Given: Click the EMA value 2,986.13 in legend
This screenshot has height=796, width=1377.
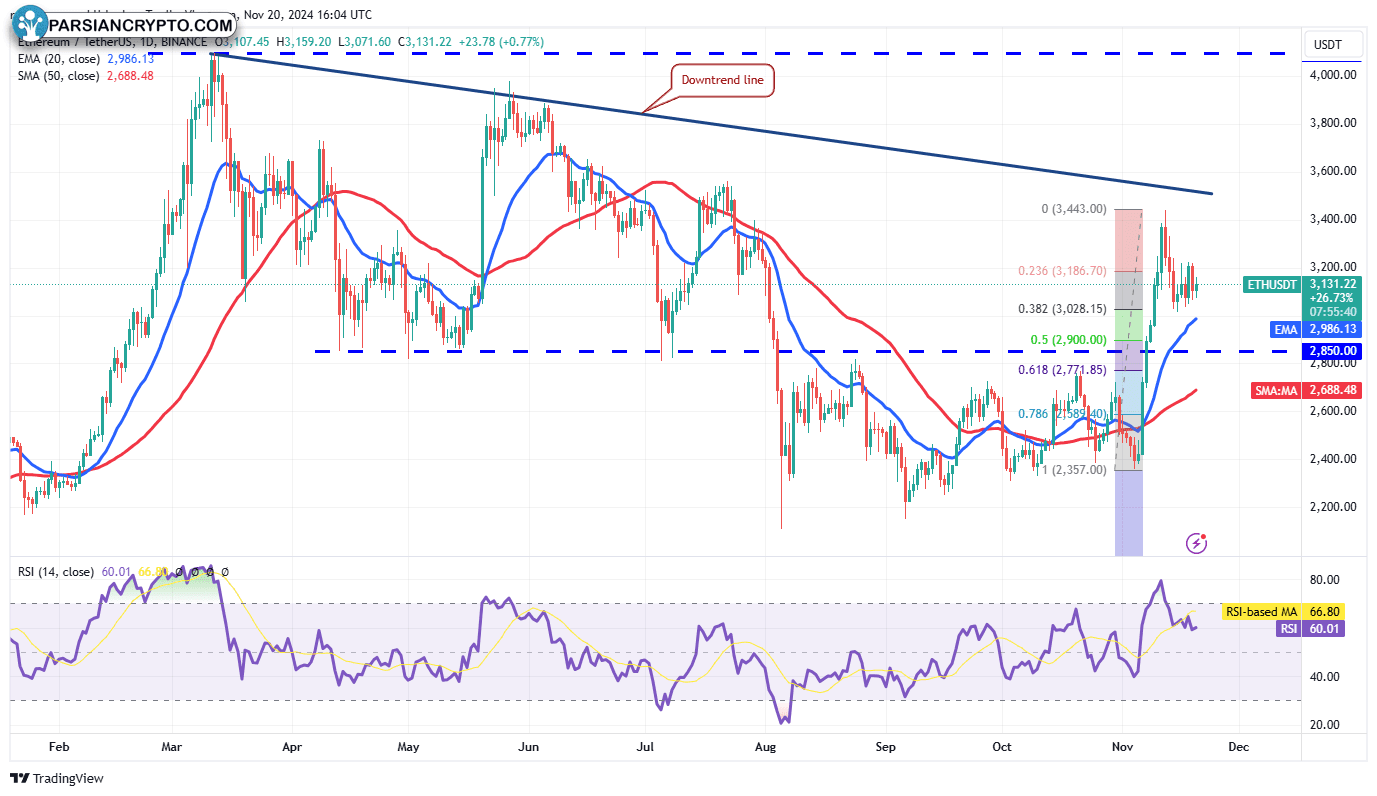Looking at the screenshot, I should [x=132, y=59].
